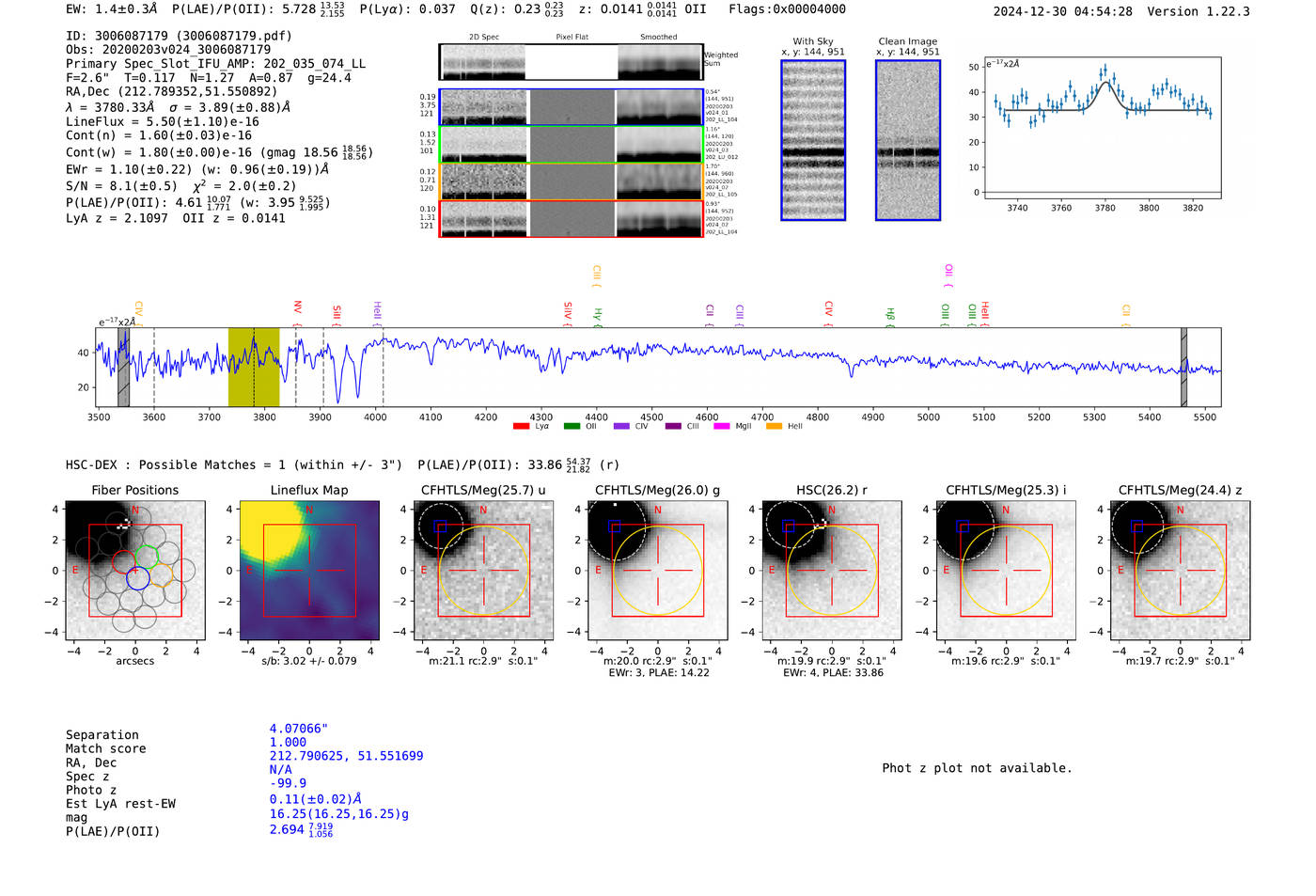Click the purple HeII line marker
The height and width of the screenshot is (896, 1316).
(377, 312)
